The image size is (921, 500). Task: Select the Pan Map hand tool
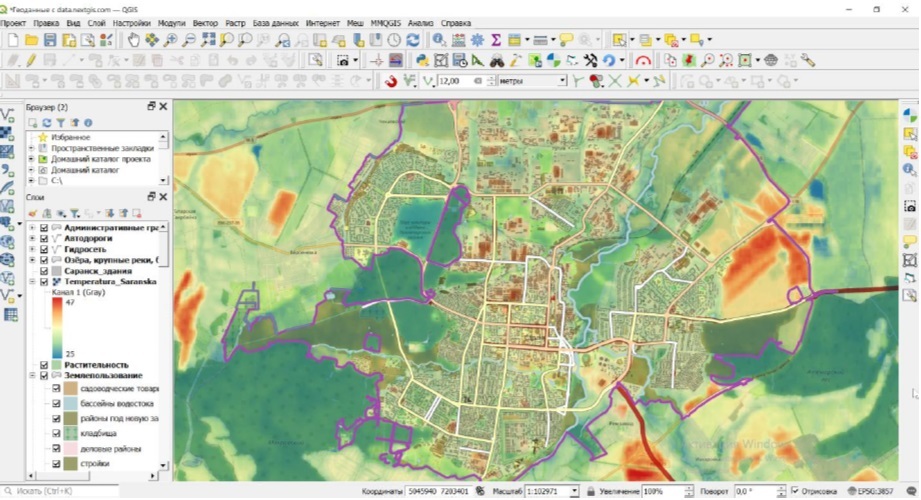pyautogui.click(x=134, y=40)
